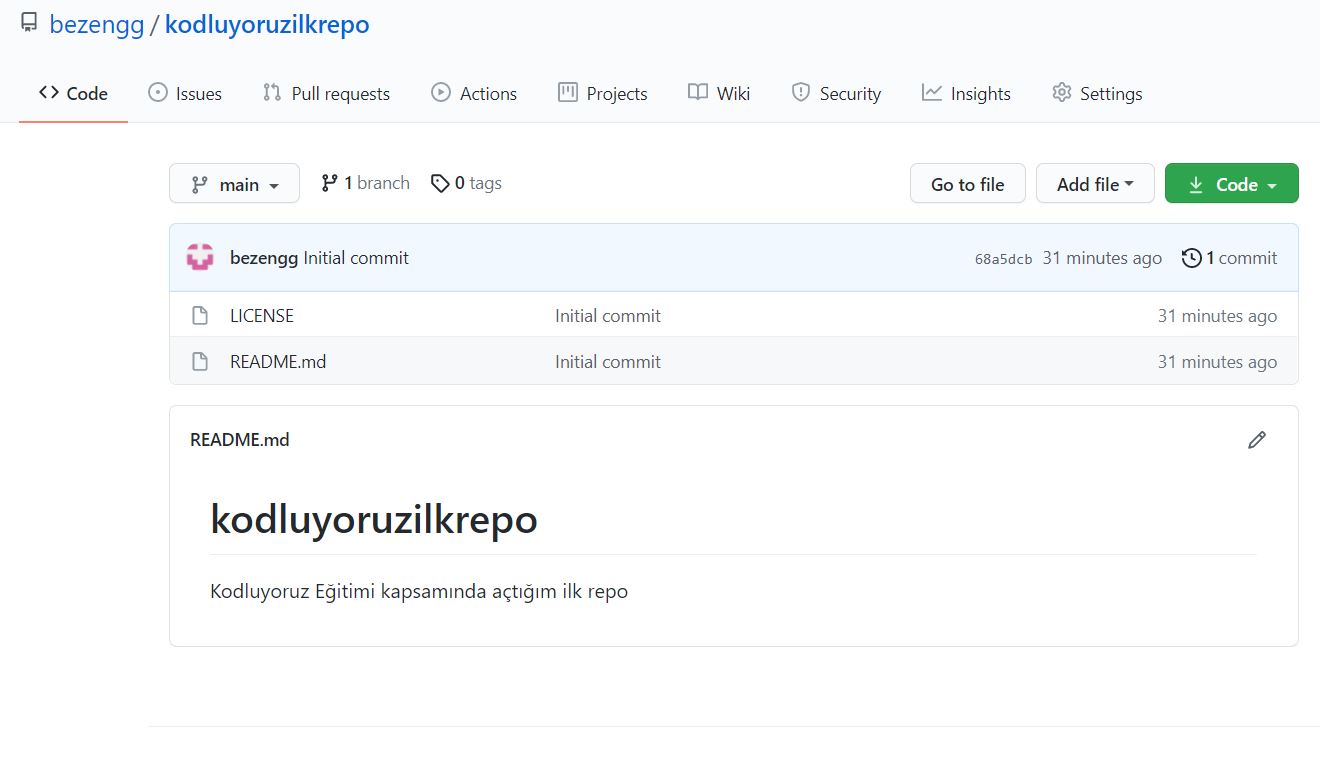Click the Settings gear icon
This screenshot has width=1320, height=768.
click(x=1062, y=93)
